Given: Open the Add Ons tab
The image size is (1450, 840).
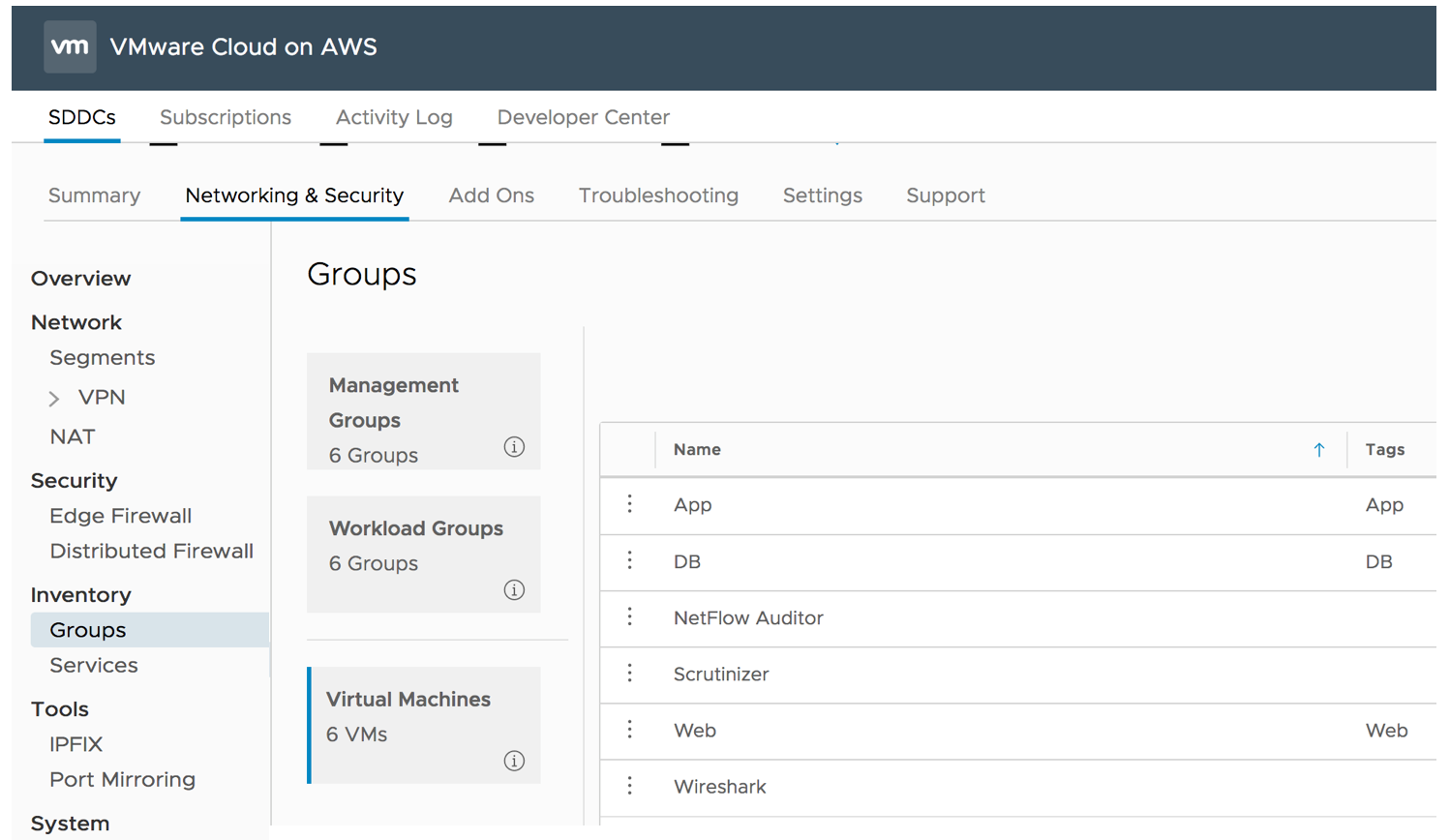Looking at the screenshot, I should (x=492, y=195).
